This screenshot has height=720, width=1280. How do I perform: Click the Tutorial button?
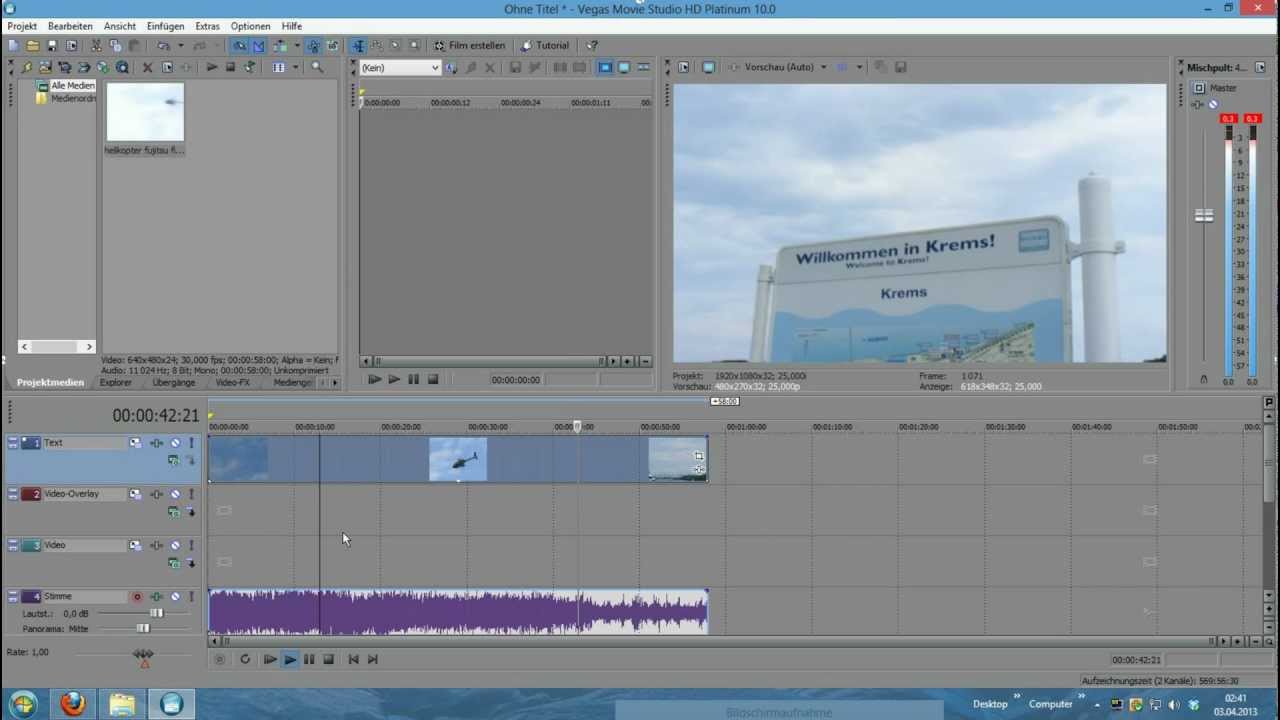pos(544,46)
